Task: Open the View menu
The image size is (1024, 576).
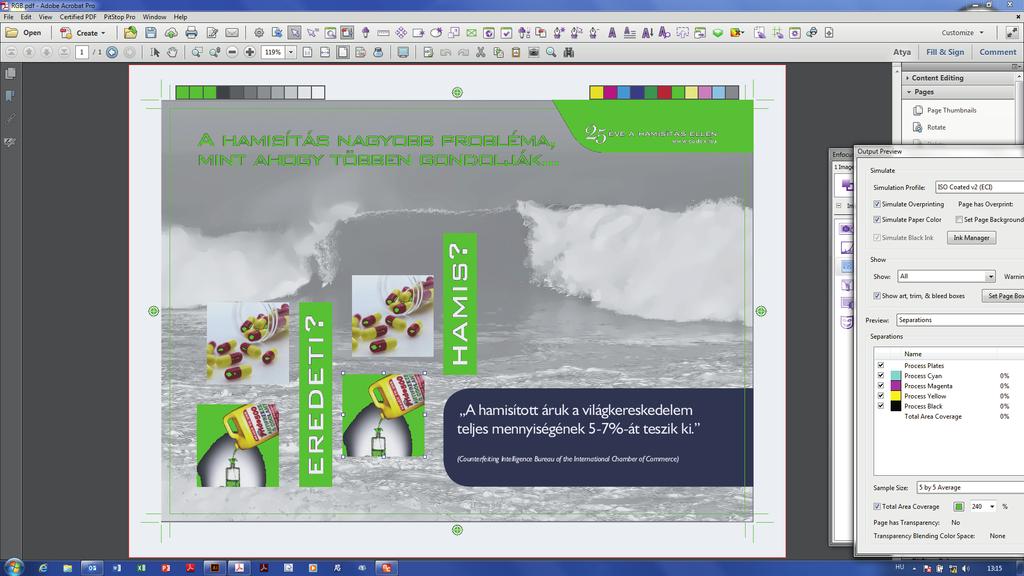Action: pos(45,17)
